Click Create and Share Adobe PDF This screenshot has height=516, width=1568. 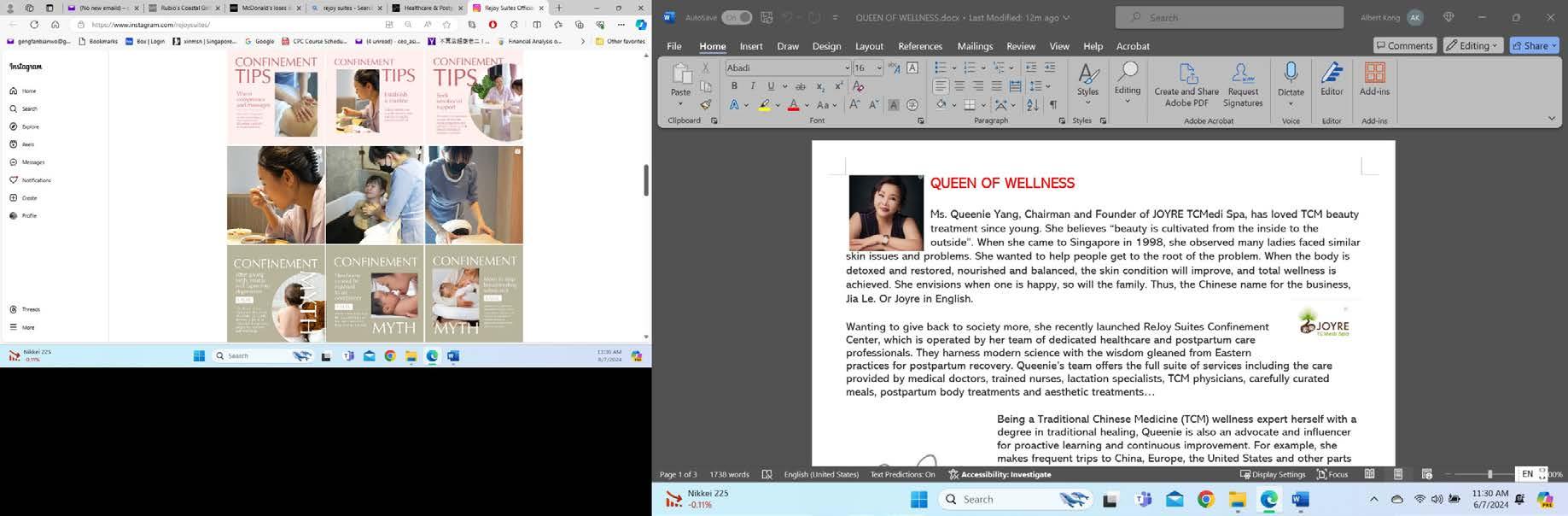[1186, 85]
